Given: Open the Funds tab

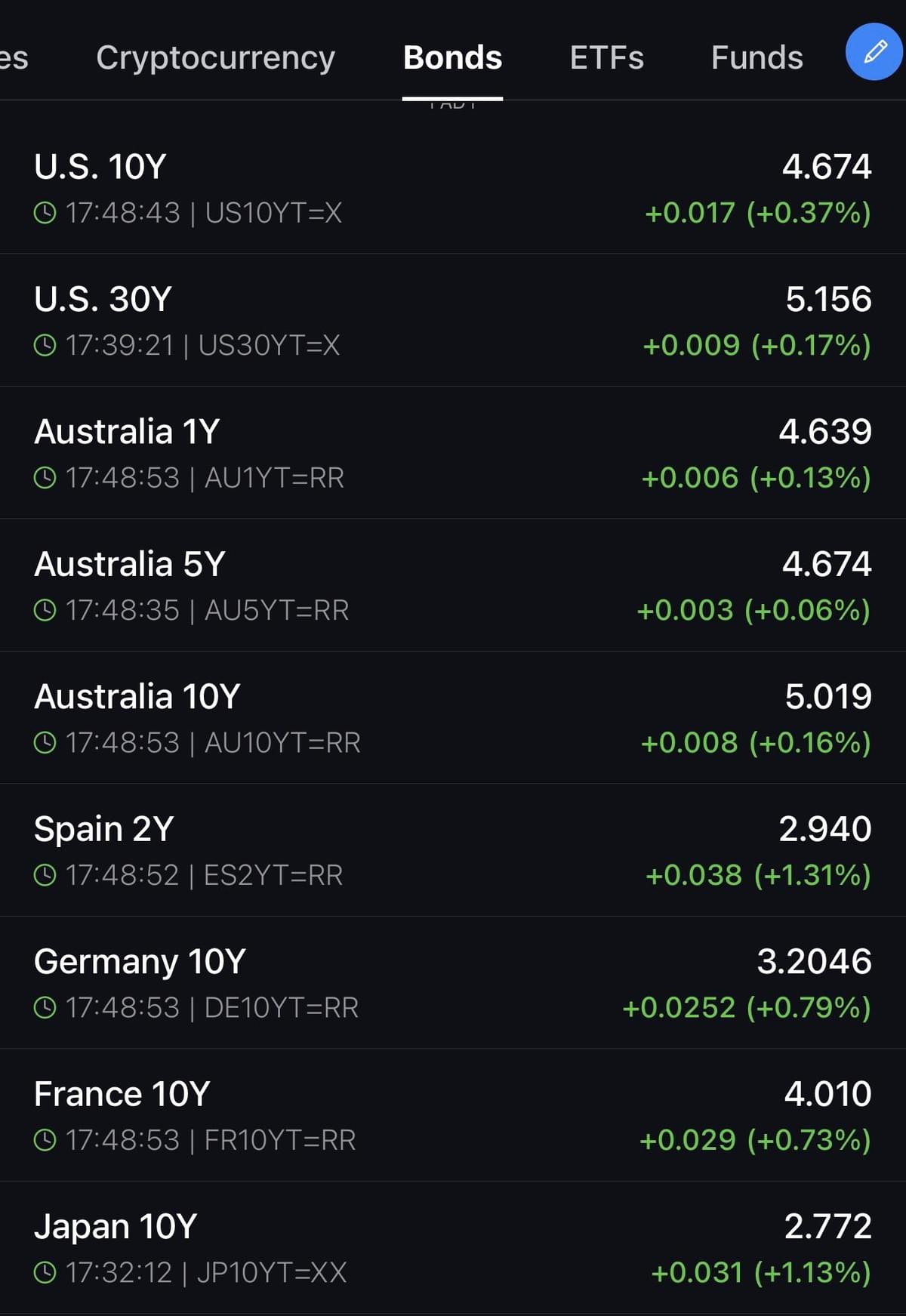Looking at the screenshot, I should click(757, 57).
